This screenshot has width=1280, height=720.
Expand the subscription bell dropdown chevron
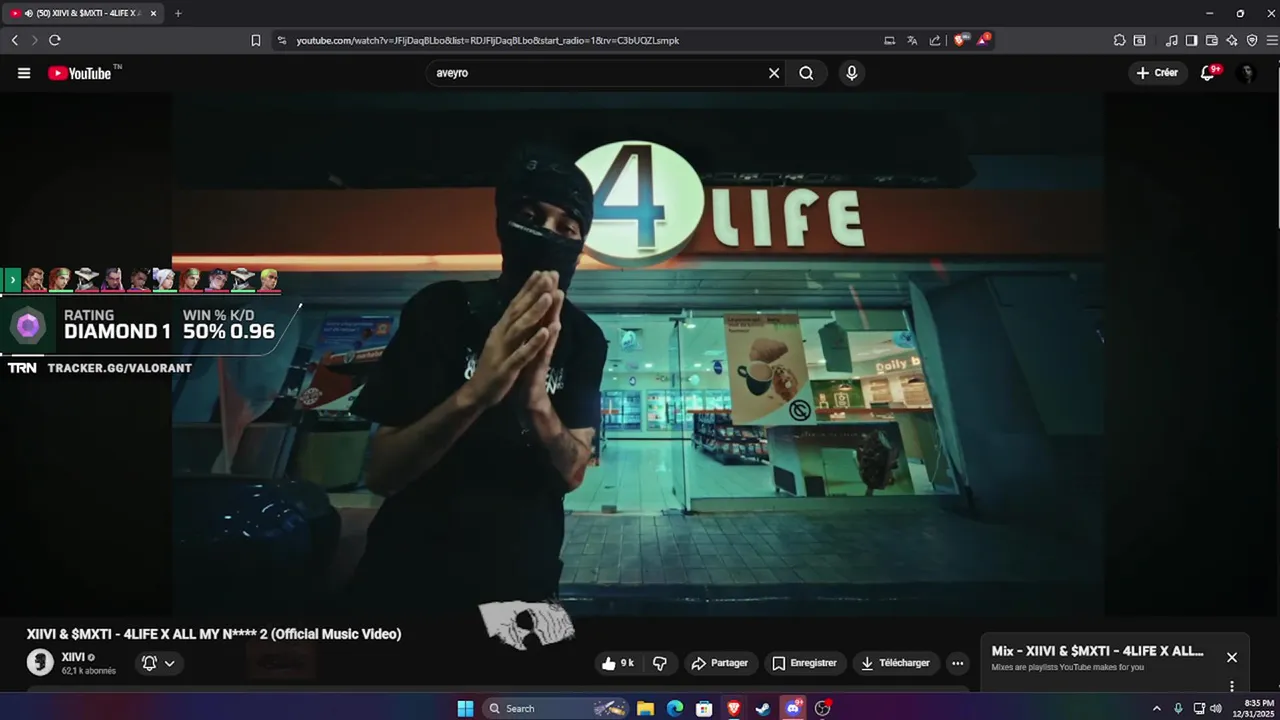click(x=170, y=663)
